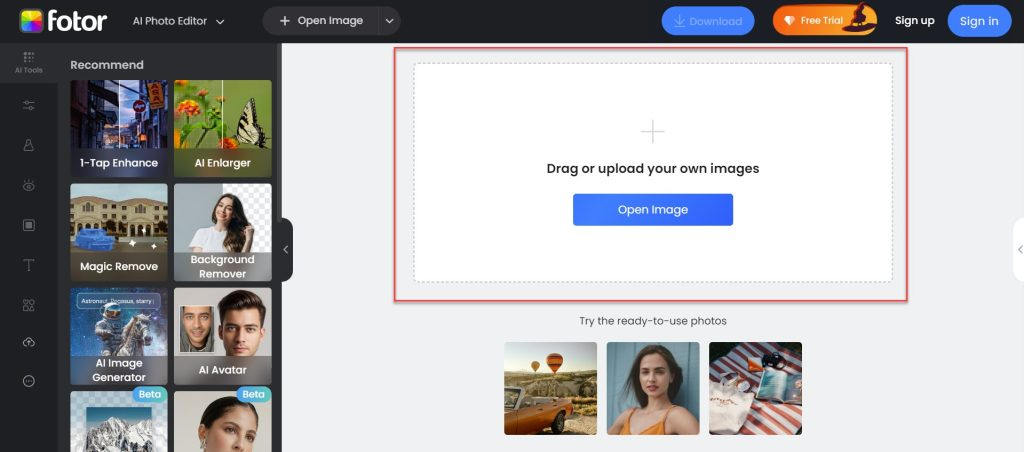Viewport: 1024px width, 452px height.
Task: Click the Sign up link
Action: pos(914,21)
